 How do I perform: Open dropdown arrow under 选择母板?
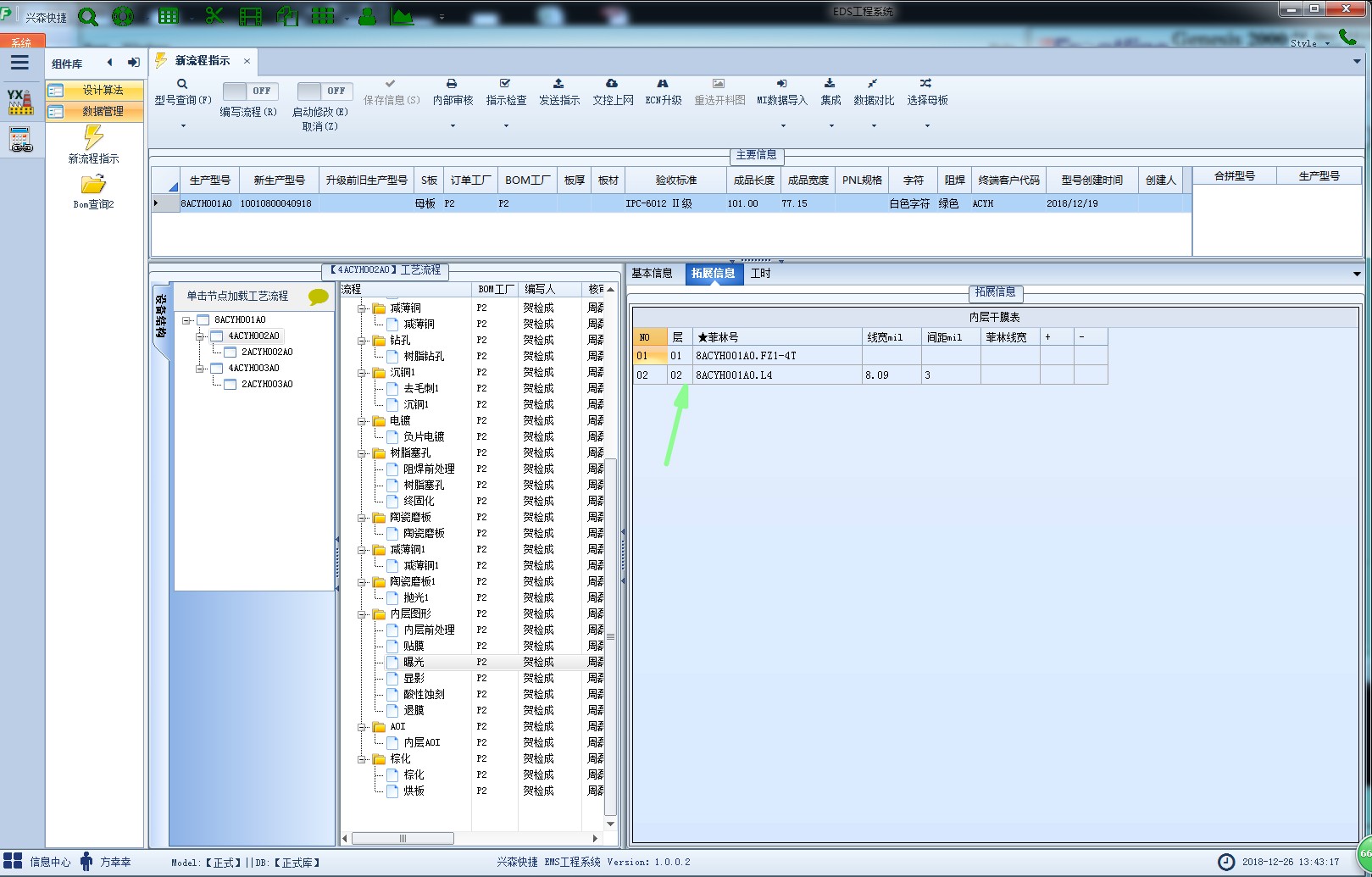pyautogui.click(x=927, y=126)
